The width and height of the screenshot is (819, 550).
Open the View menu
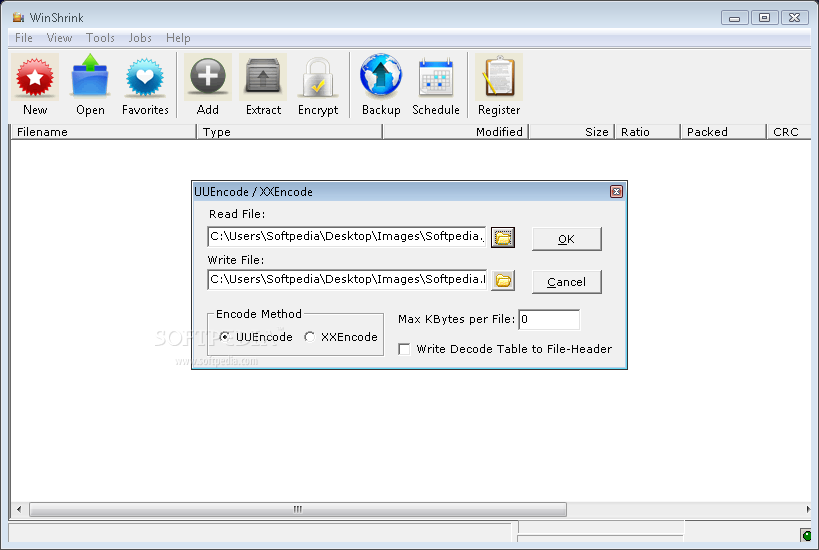pos(60,38)
